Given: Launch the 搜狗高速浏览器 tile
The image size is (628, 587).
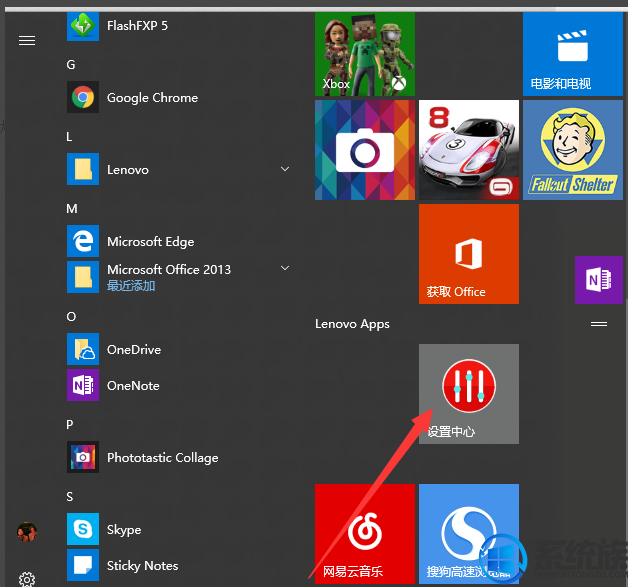Looking at the screenshot, I should click(x=469, y=534).
